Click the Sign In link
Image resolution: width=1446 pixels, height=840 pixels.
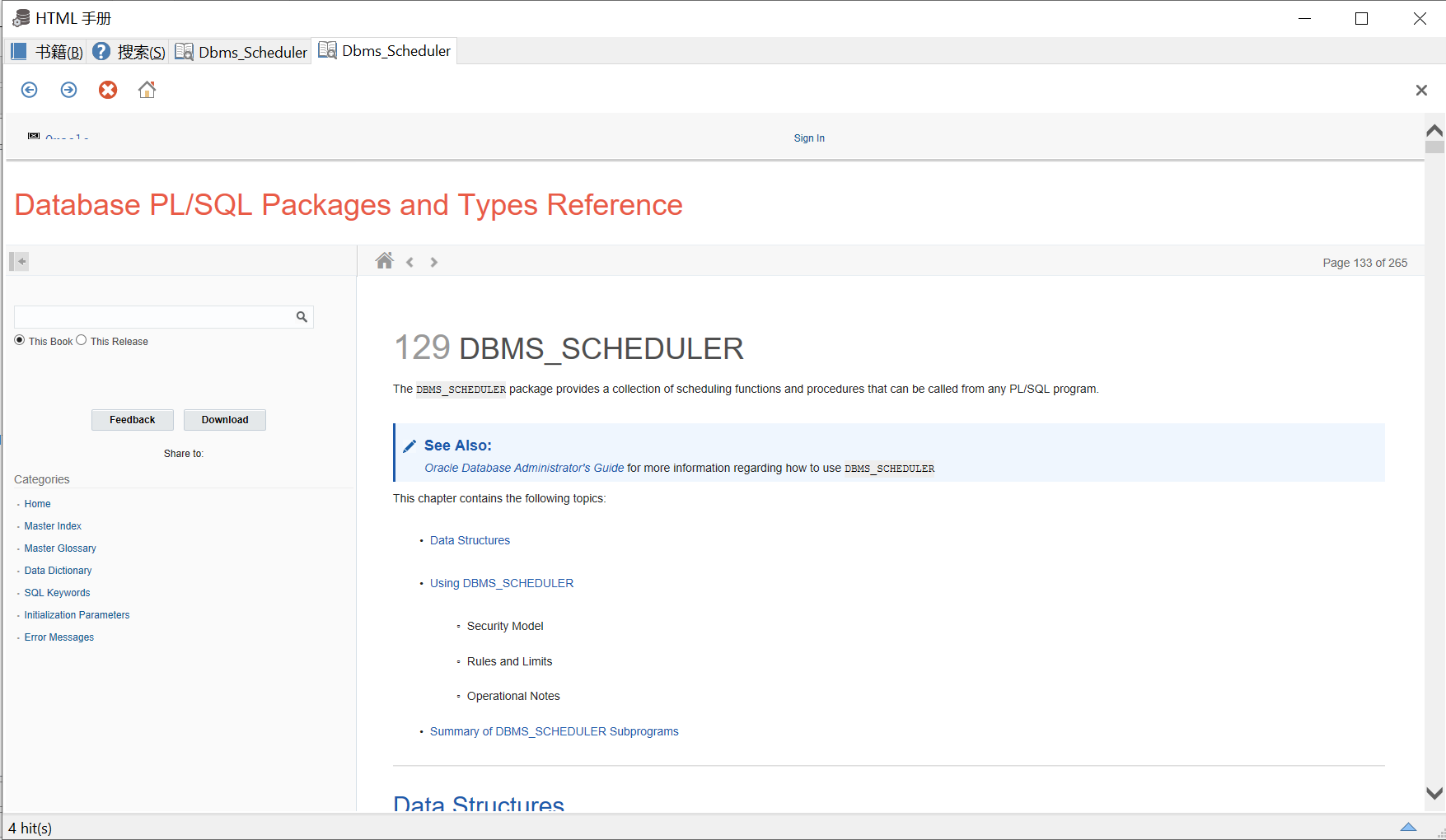(809, 138)
